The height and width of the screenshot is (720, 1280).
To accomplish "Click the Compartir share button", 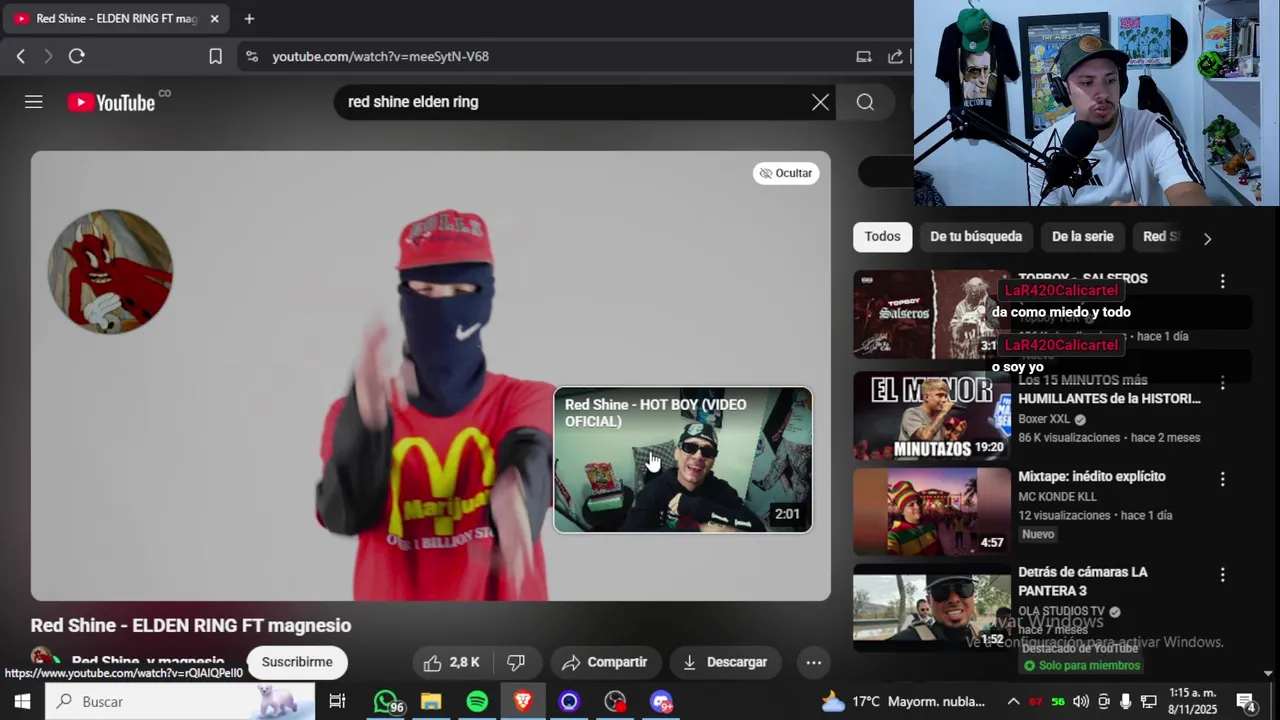I will coord(604,662).
